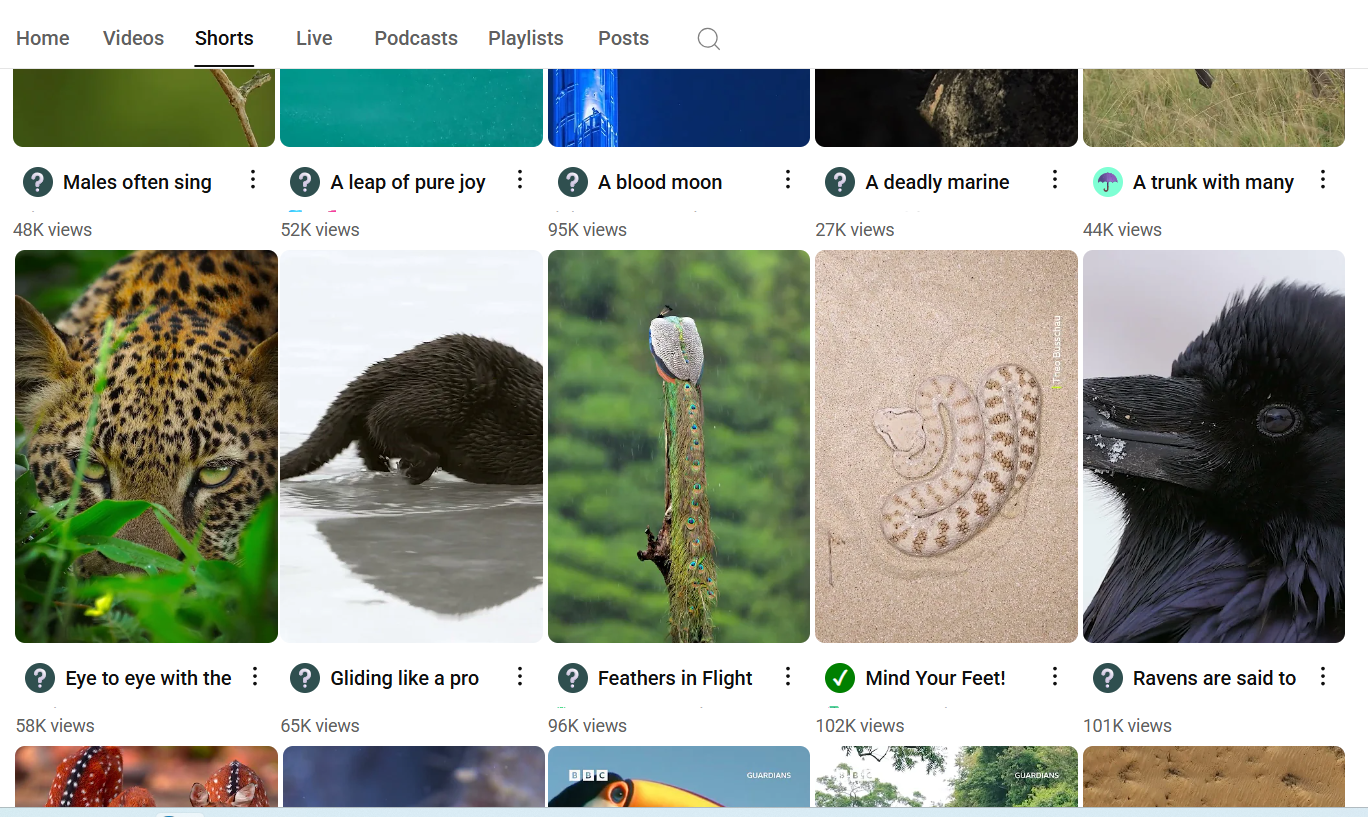Screen dimensions: 1368x817
Task: Open three-dot menu for 'A blood moon'
Action: [x=788, y=180]
